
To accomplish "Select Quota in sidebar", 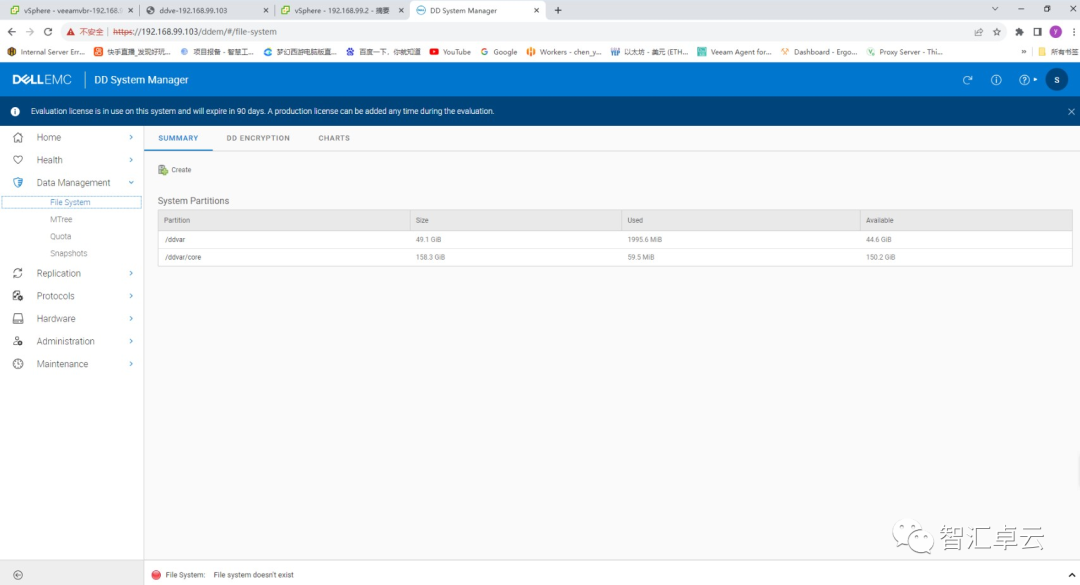I will tap(61, 236).
